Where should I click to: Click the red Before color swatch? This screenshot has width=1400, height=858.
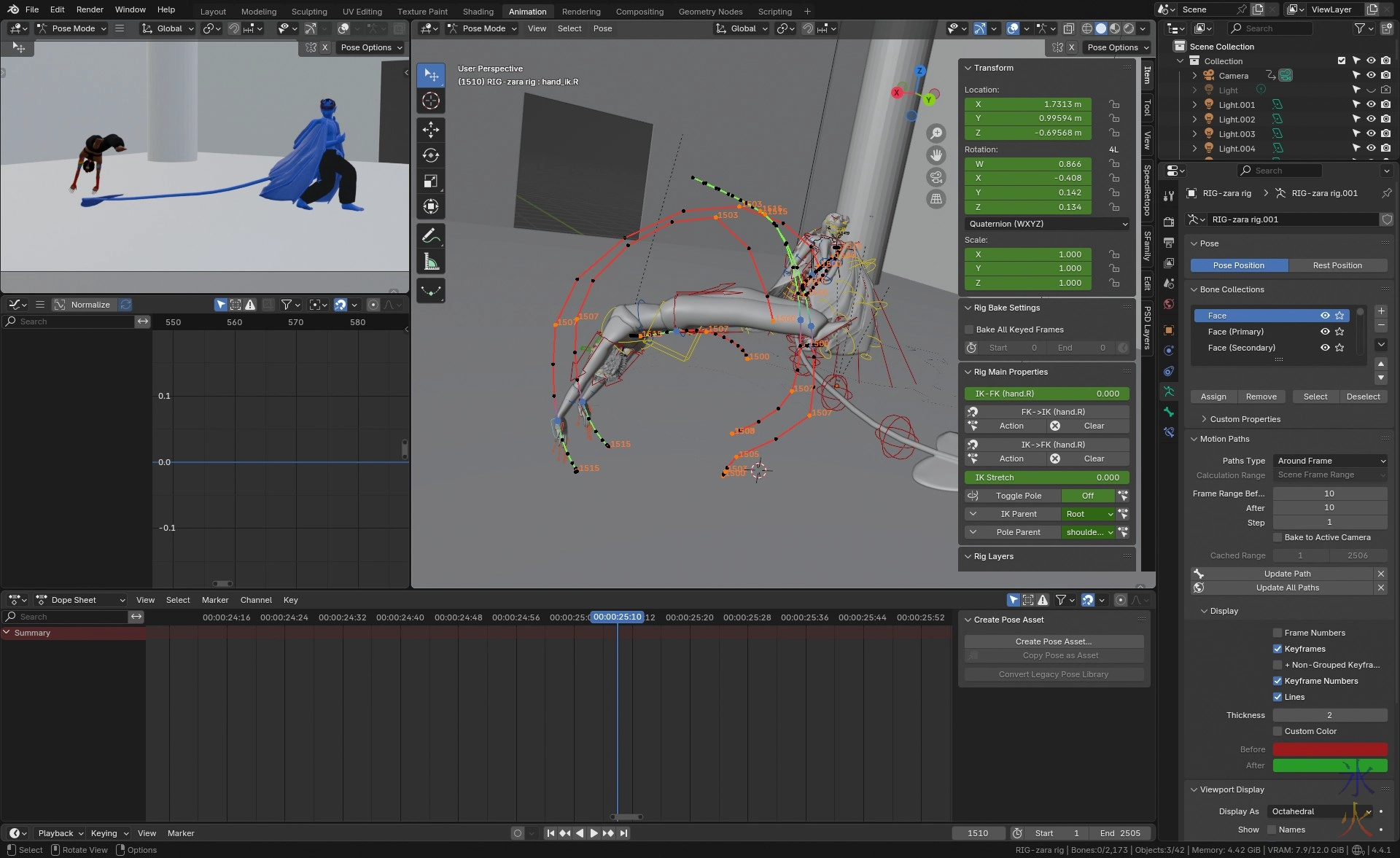click(1330, 749)
